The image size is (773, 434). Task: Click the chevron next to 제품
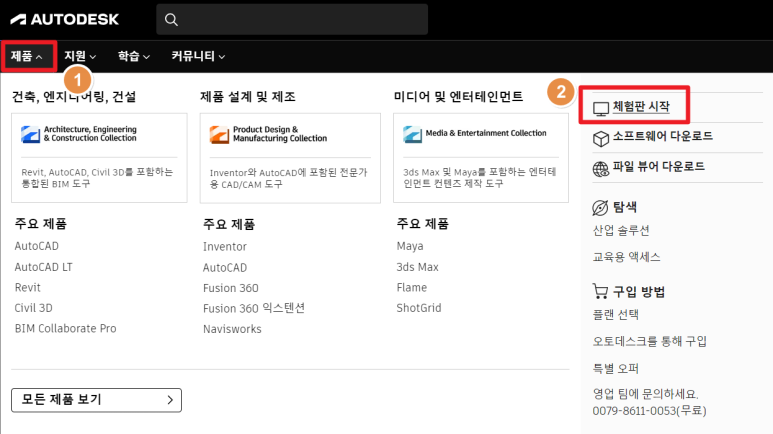(39, 57)
